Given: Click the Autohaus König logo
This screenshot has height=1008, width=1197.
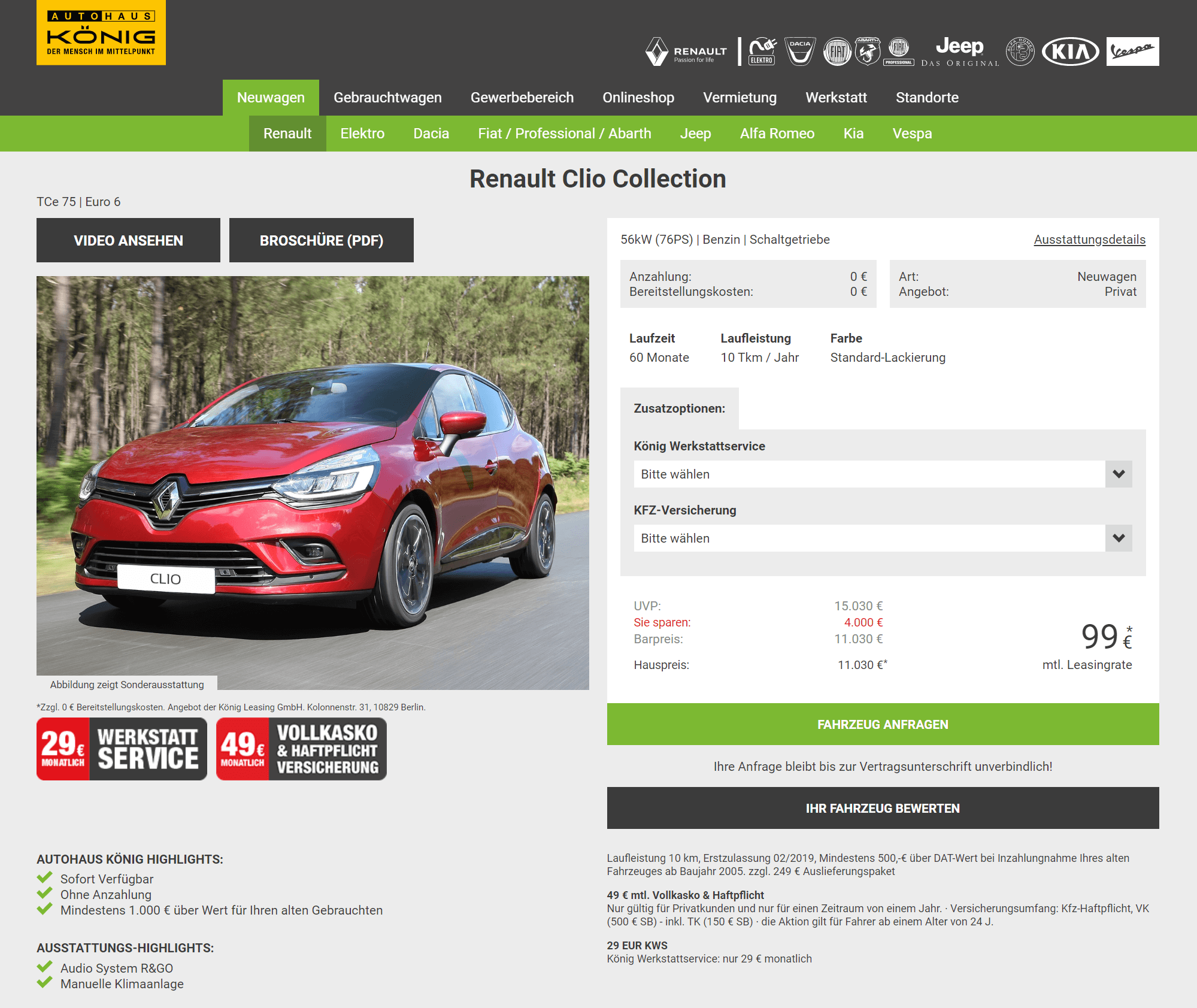Looking at the screenshot, I should click(101, 32).
